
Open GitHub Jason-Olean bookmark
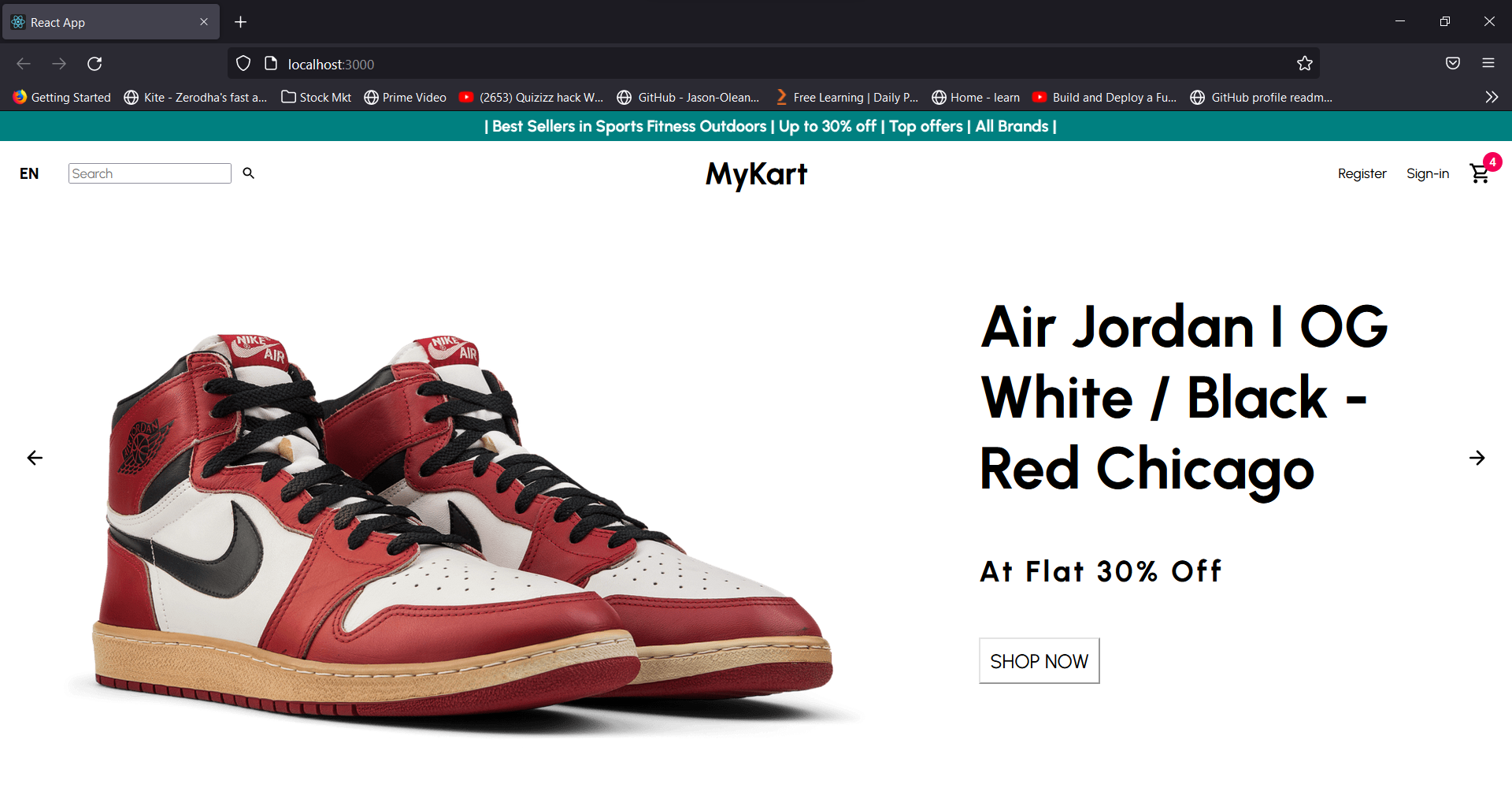(x=689, y=98)
